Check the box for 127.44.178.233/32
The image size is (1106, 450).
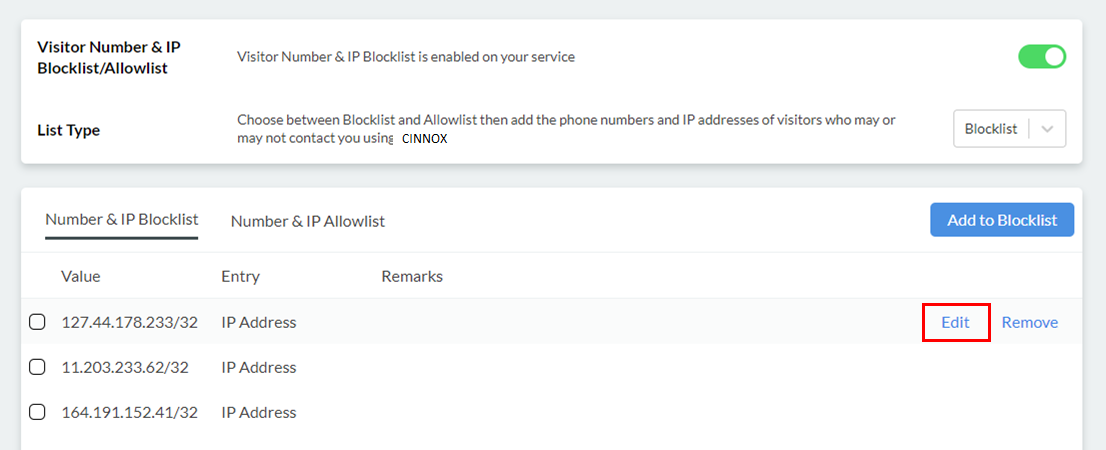(x=37, y=322)
